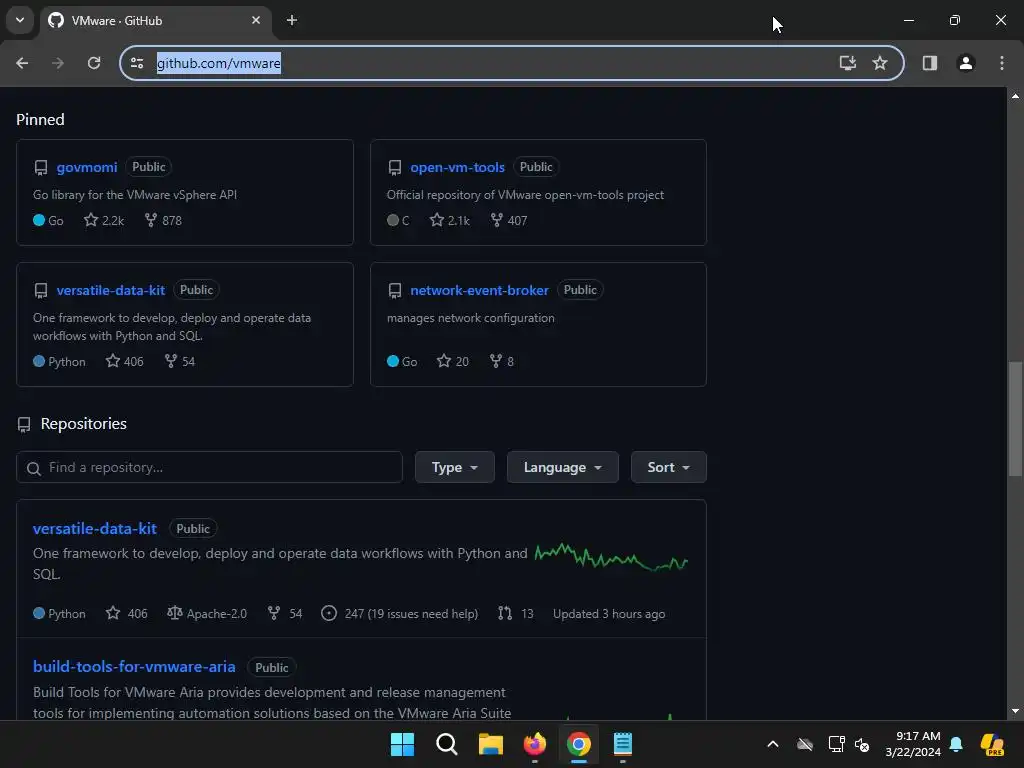View network-event-broker 8 forks

[x=502, y=362]
